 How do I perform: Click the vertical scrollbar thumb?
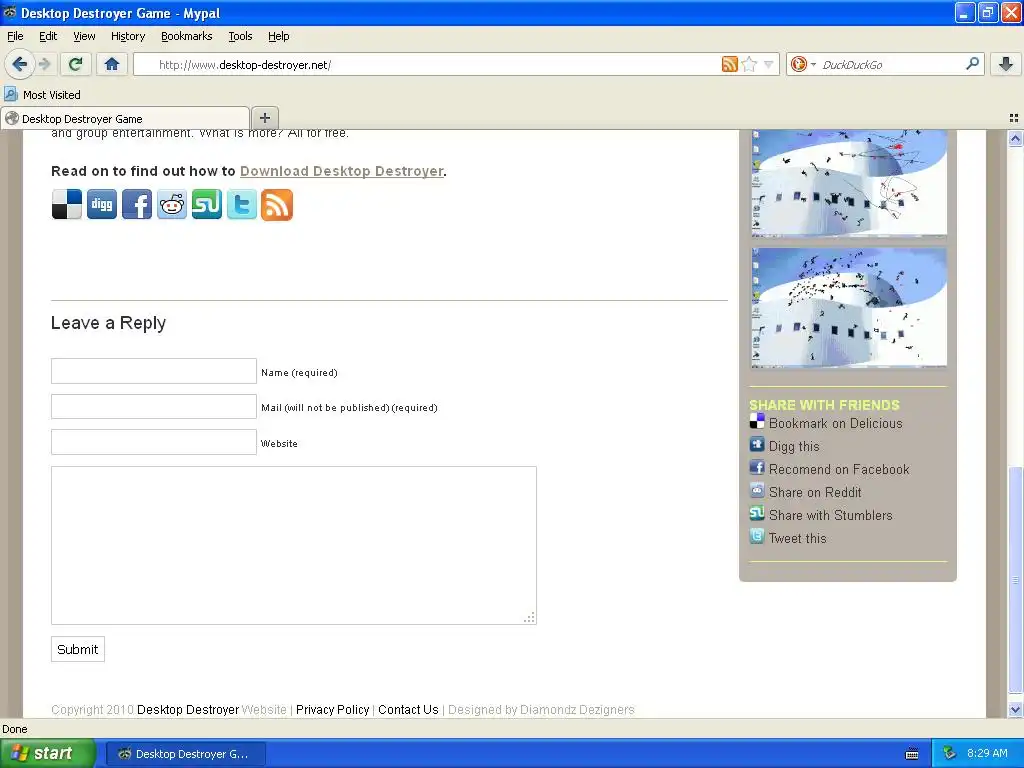tap(1015, 580)
